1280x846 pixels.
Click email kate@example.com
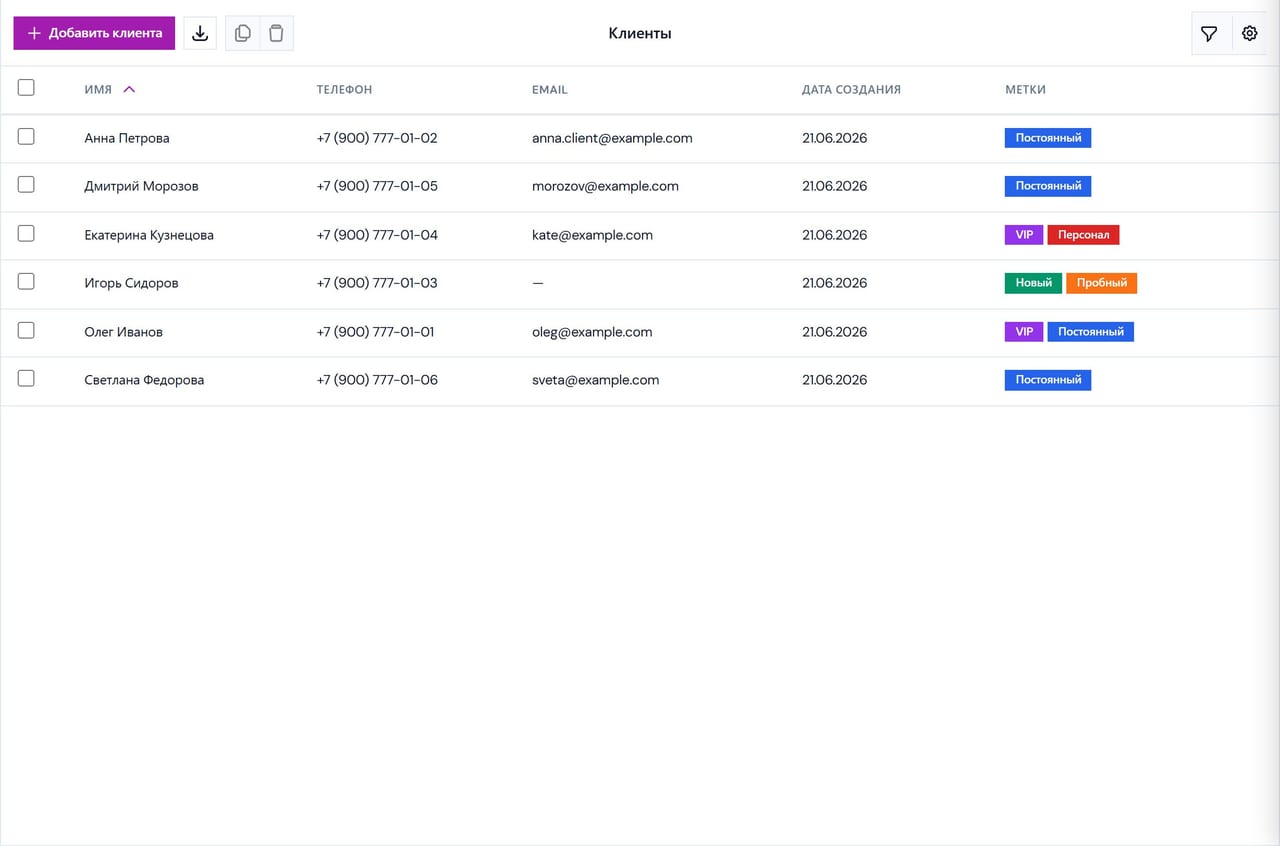[592, 235]
